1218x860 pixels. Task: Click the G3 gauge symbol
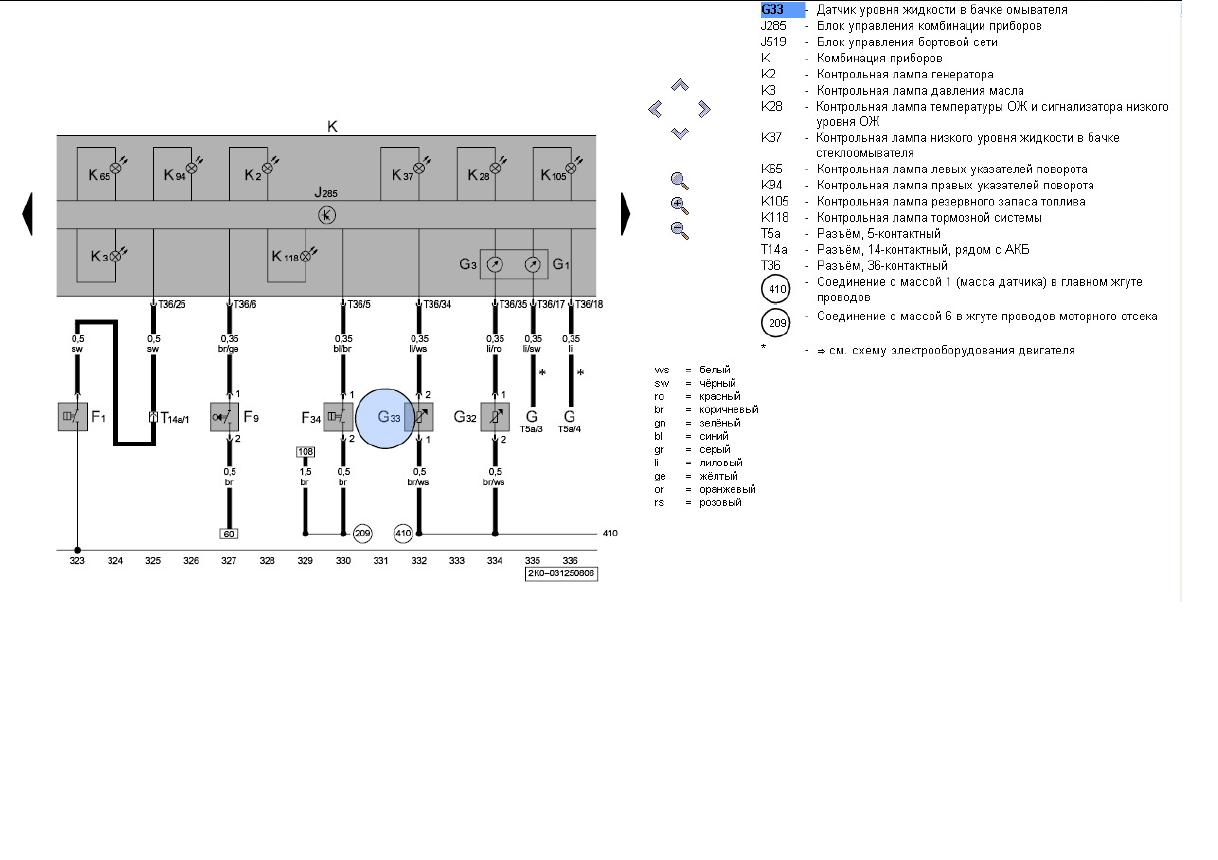click(494, 265)
